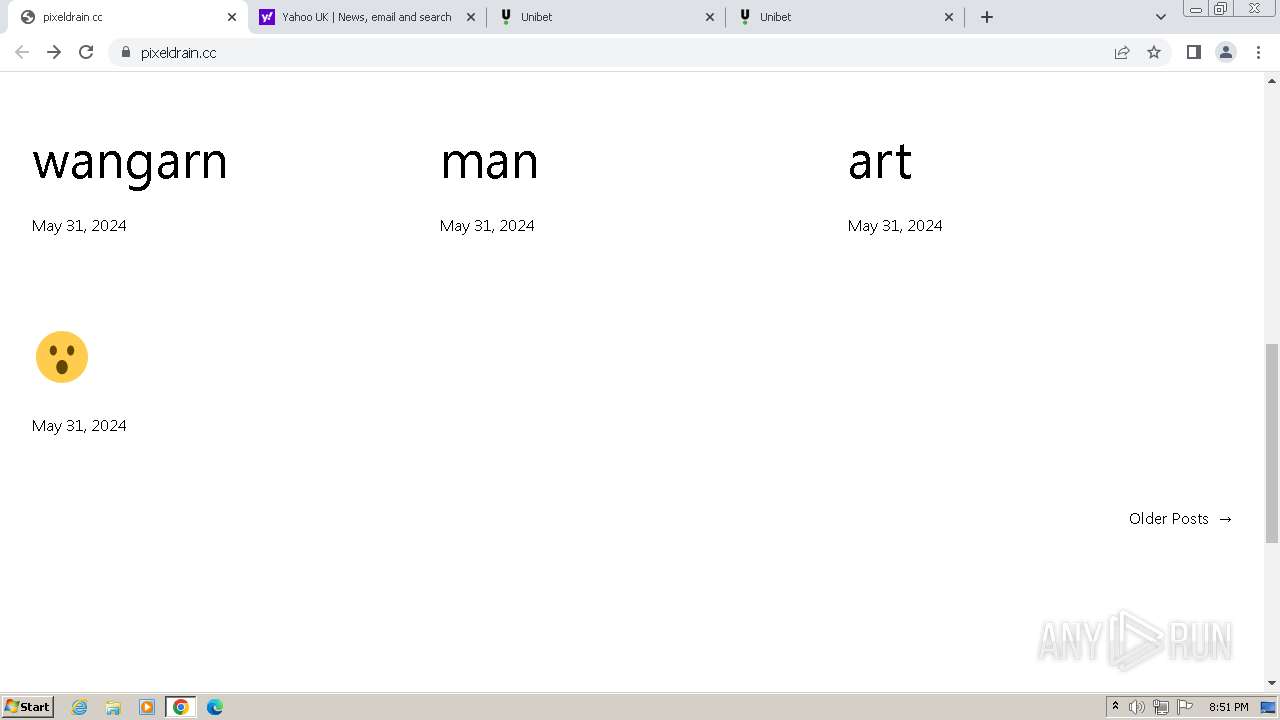Open the surprised-face emoji post

(62, 357)
